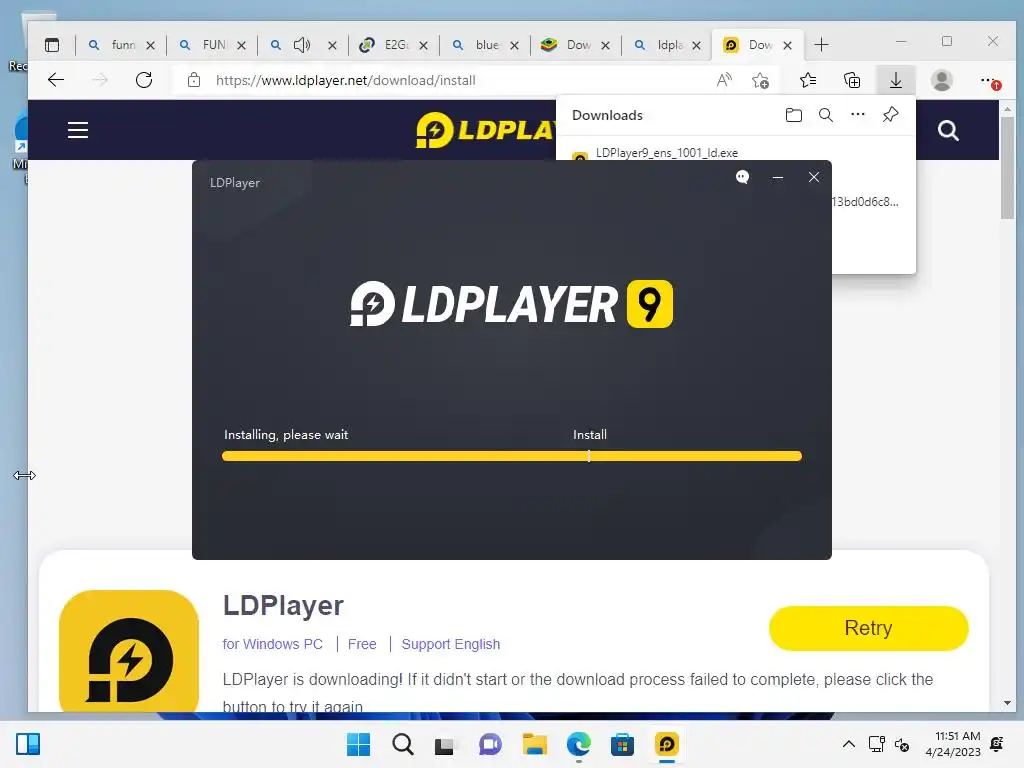Viewport: 1024px width, 768px height.
Task: Click the yellow Retry button
Action: 868,628
